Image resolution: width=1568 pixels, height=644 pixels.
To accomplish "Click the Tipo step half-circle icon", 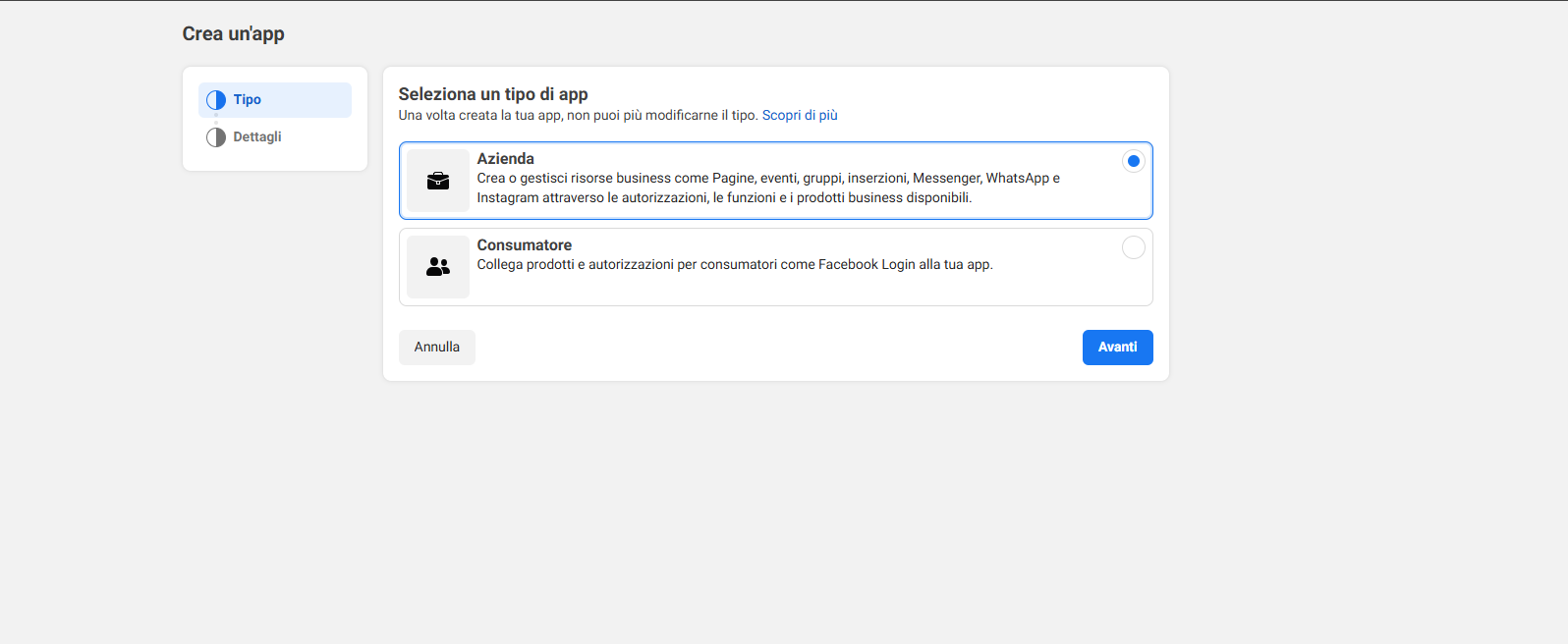I will [x=216, y=100].
